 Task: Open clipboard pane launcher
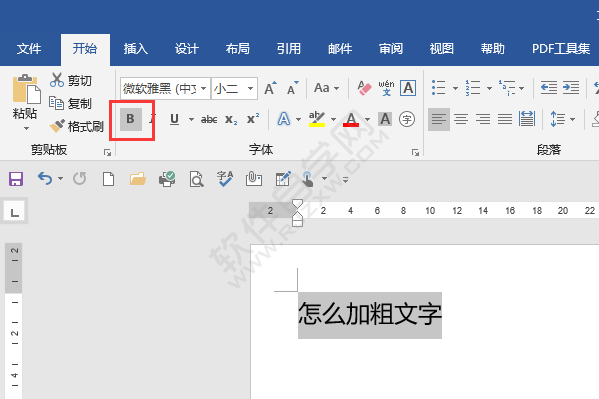point(107,152)
